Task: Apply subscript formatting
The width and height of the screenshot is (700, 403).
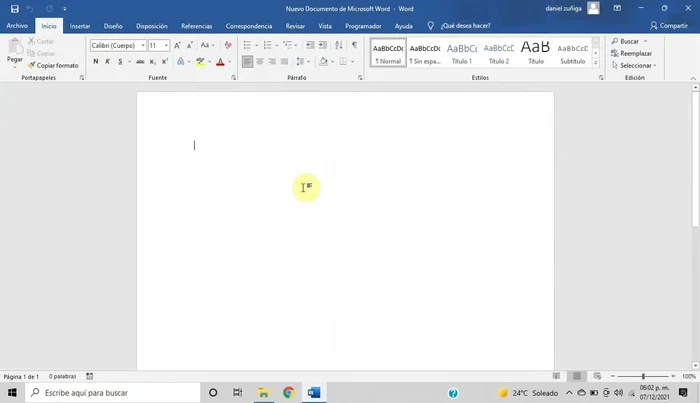Action: point(153,62)
